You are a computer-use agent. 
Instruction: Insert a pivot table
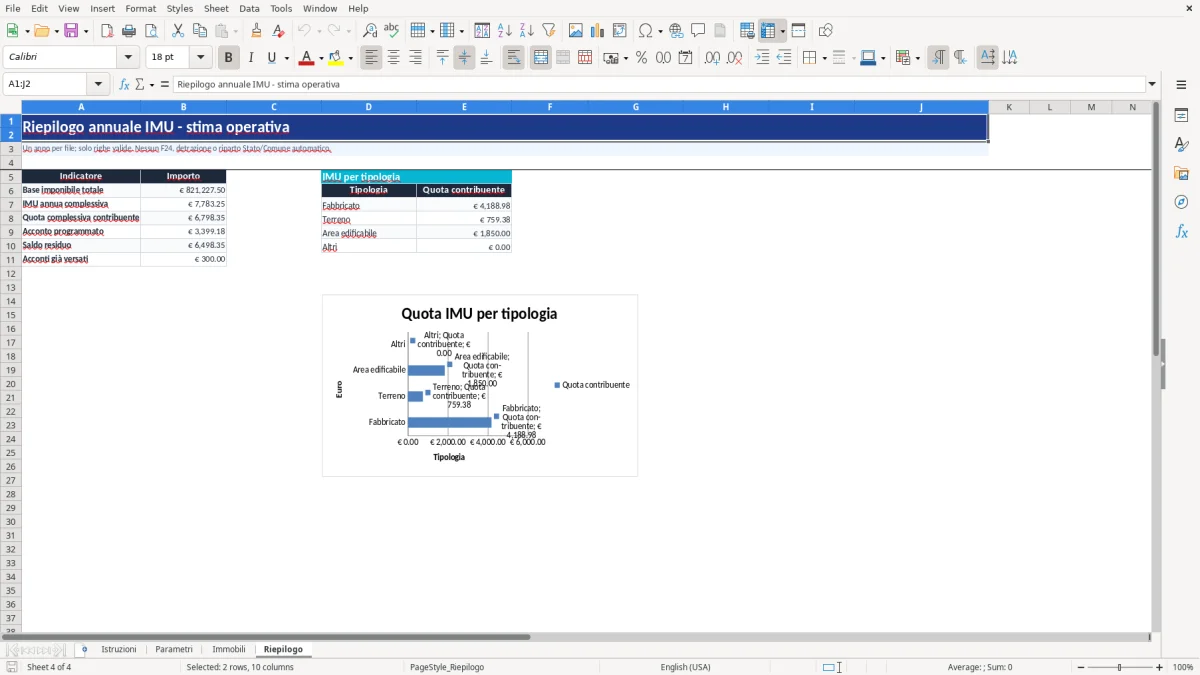point(620,31)
